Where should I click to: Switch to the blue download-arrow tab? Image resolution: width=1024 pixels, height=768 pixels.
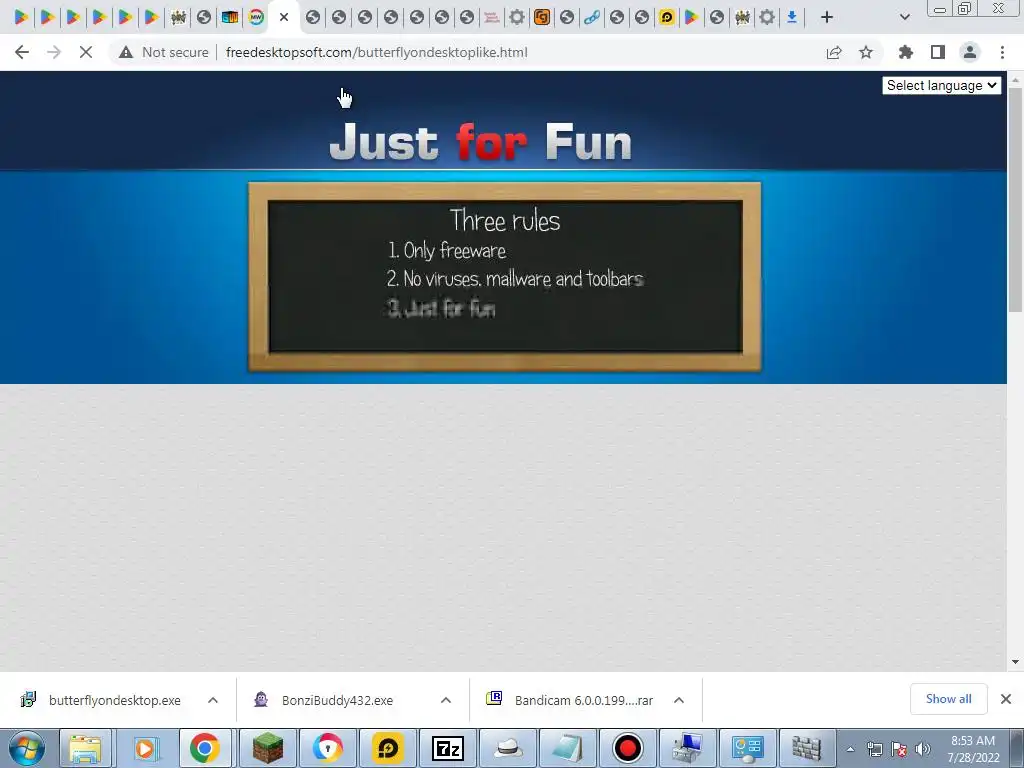792,18
